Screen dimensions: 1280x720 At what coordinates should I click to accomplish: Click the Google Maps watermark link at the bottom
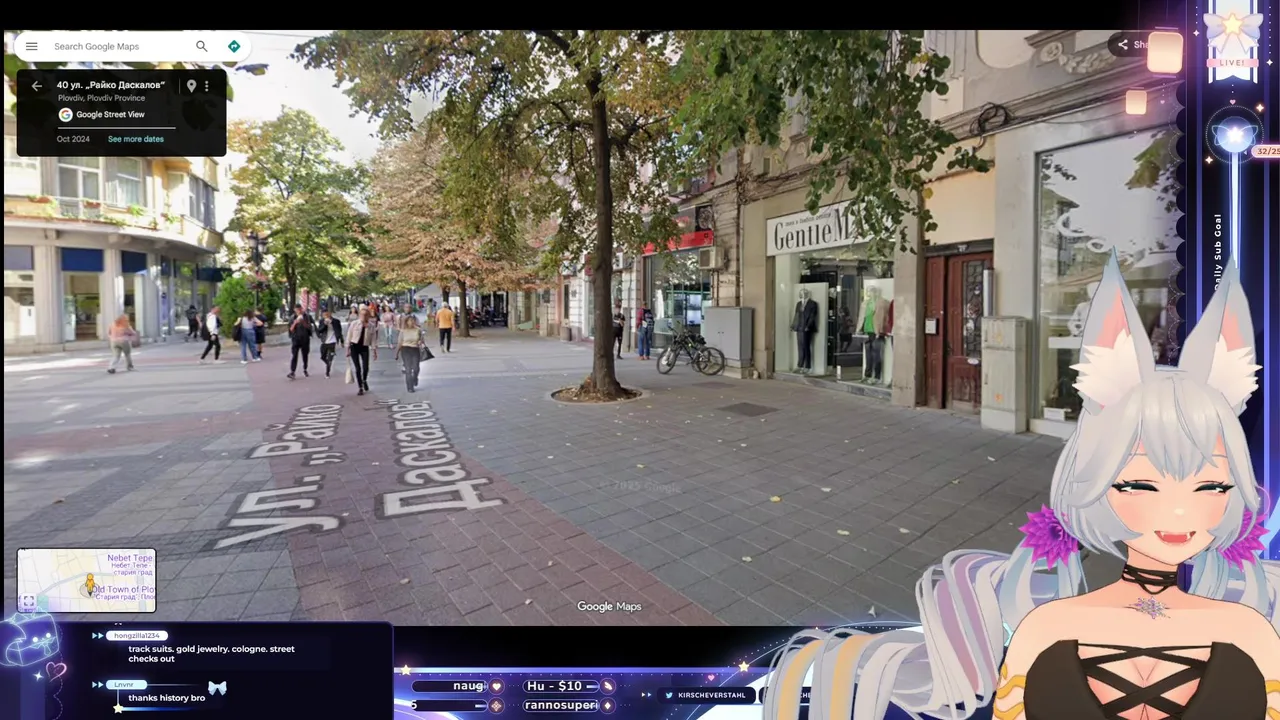[x=609, y=606]
